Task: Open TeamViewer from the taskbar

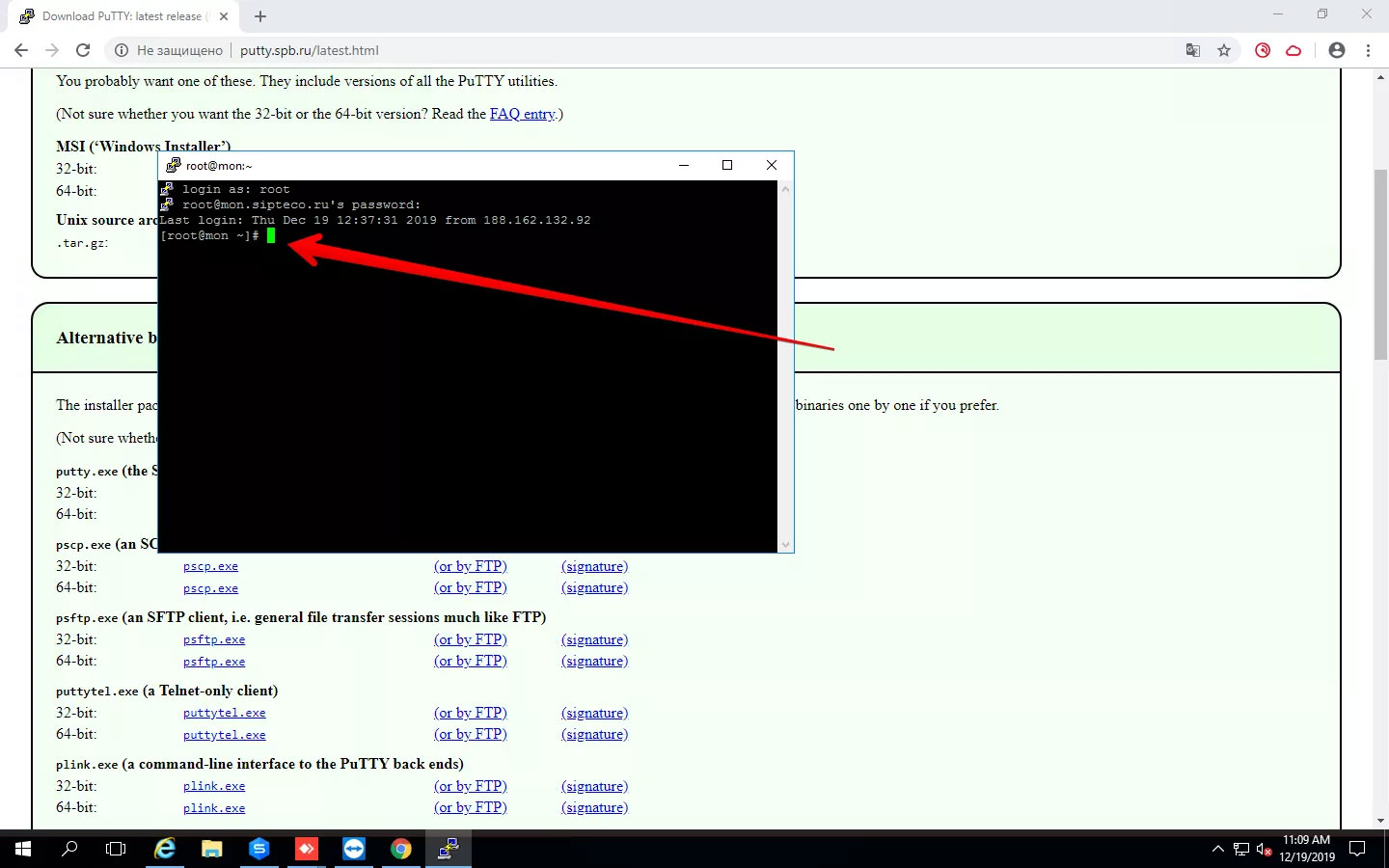Action: click(354, 849)
